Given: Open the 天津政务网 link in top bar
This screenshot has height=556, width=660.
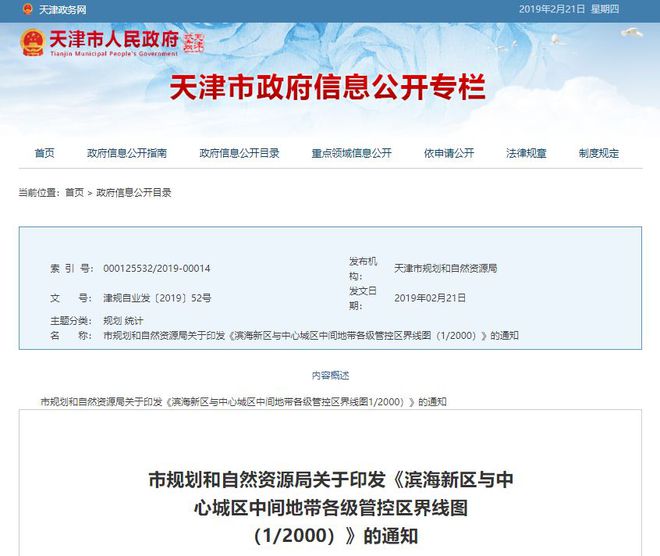Looking at the screenshot, I should click(x=62, y=10).
